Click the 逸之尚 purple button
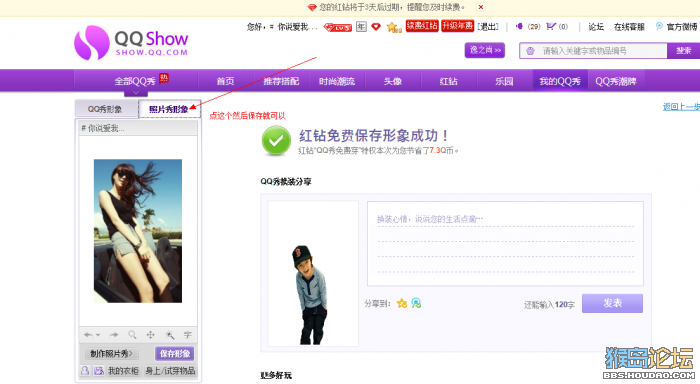 (x=484, y=50)
